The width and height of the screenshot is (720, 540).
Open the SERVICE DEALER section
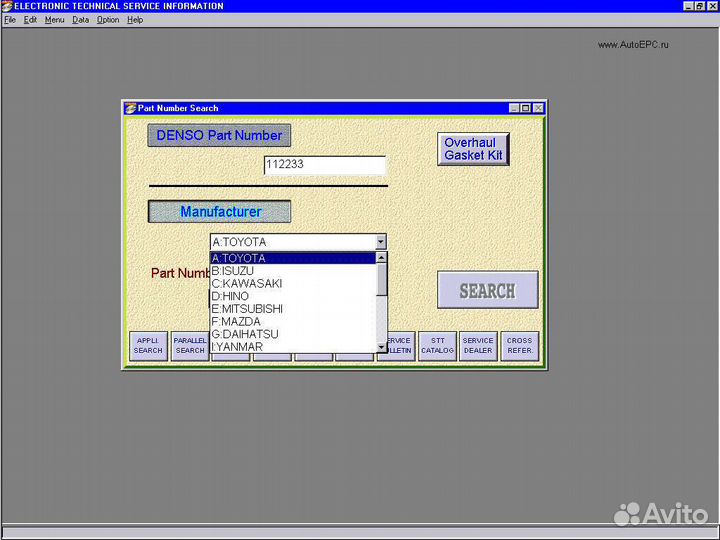(478, 346)
